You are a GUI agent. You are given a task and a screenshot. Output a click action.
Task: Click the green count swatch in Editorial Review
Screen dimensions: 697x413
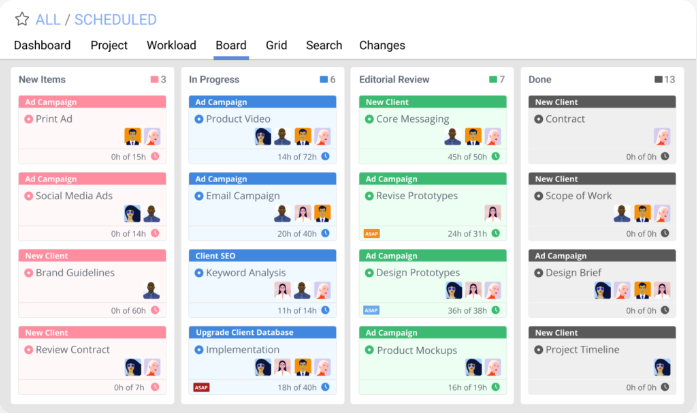tap(493, 80)
